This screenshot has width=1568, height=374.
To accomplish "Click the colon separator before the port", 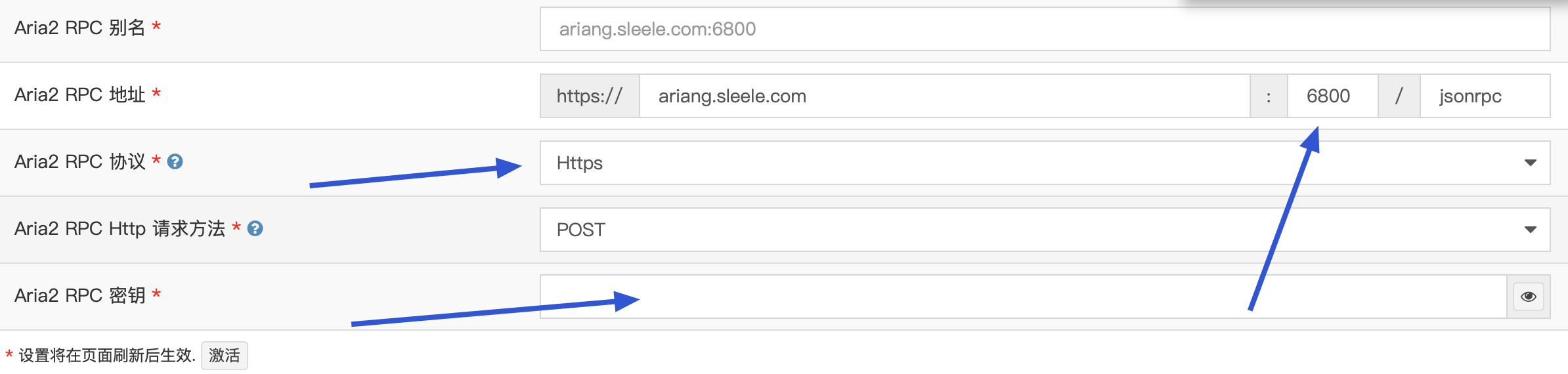I will coord(1268,96).
